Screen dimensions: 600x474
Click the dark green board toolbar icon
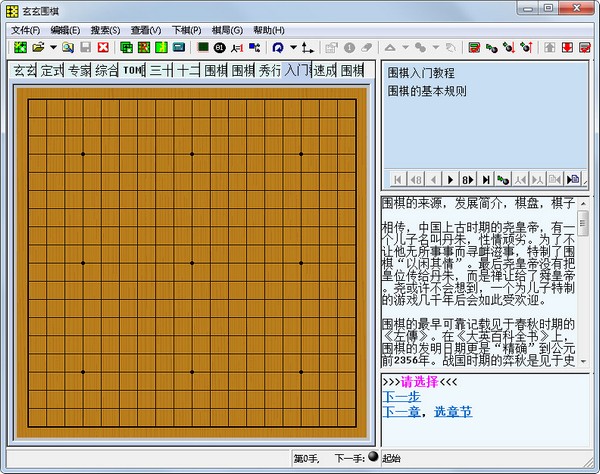coord(203,47)
